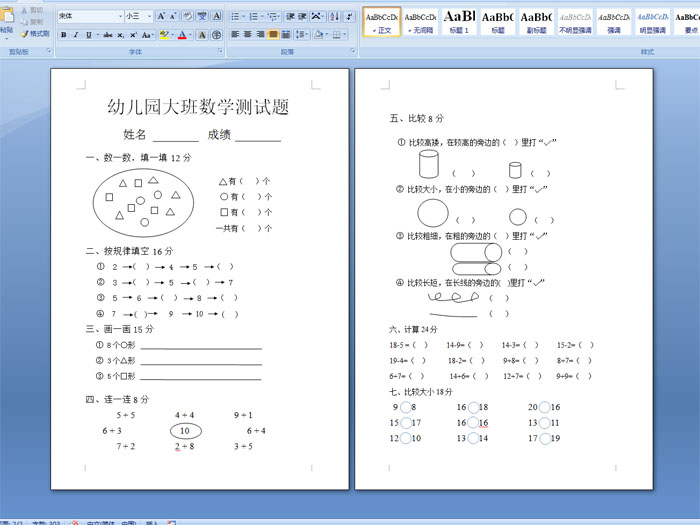Toggle Italic formatting

pyautogui.click(x=76, y=34)
